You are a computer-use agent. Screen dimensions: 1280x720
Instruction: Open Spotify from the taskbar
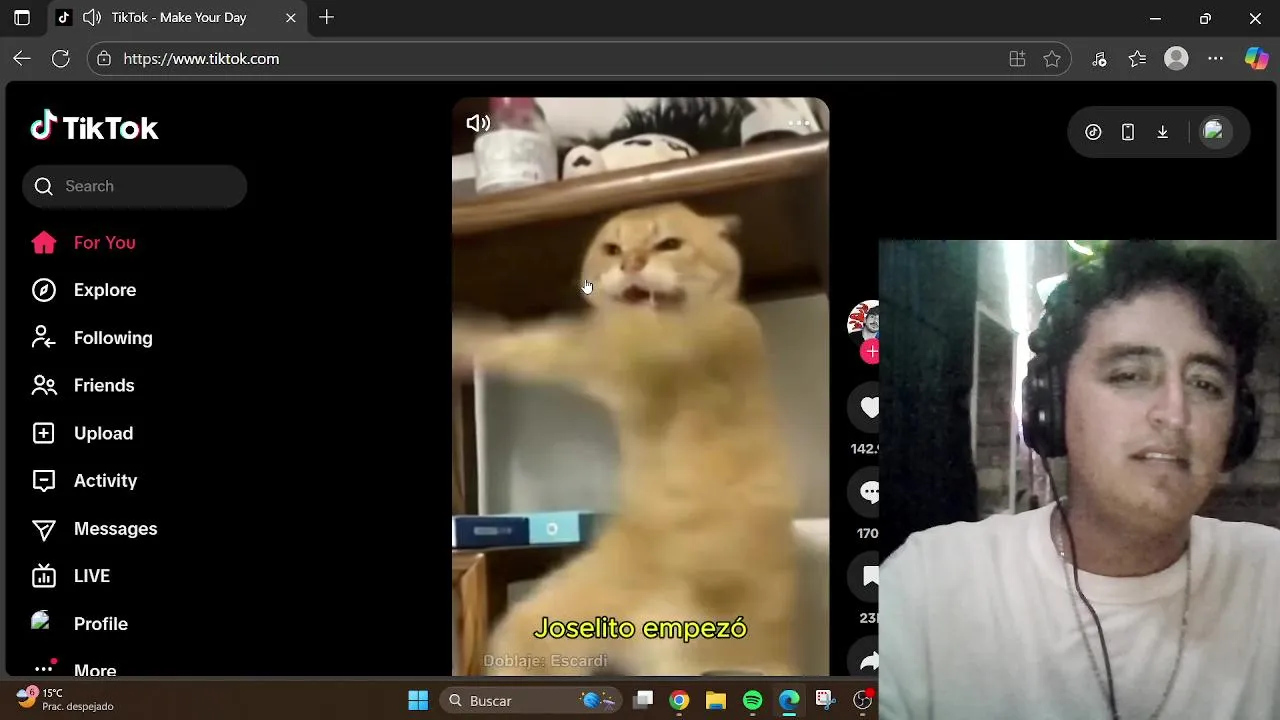753,700
